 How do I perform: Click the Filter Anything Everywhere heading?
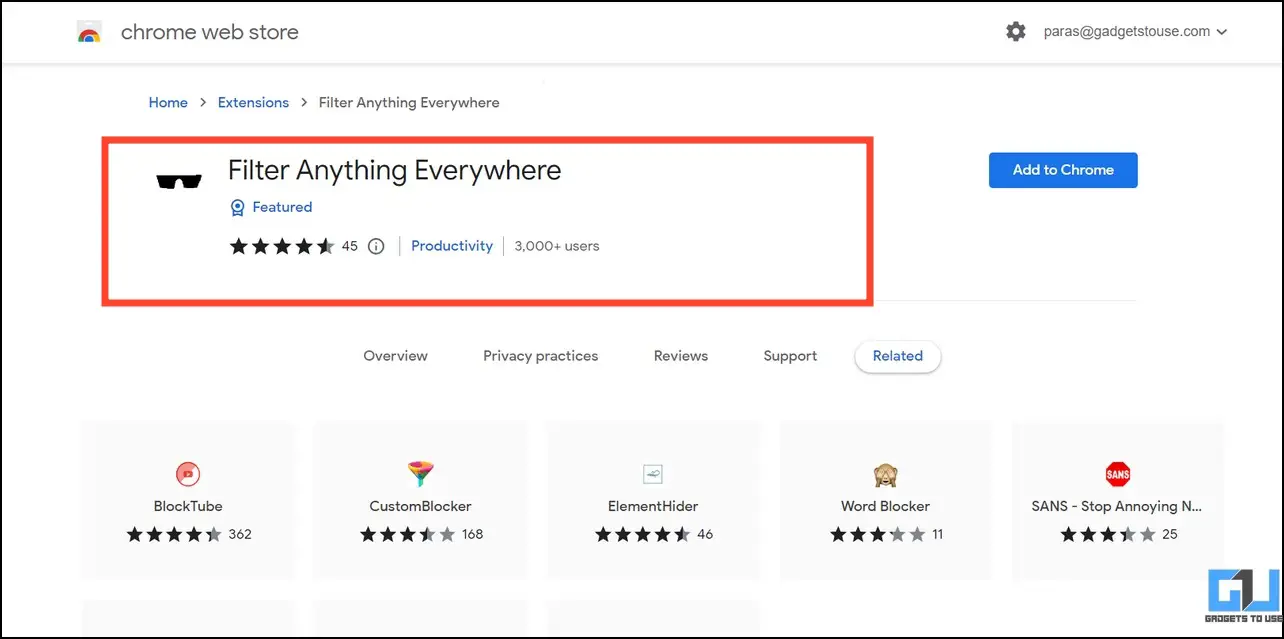tap(394, 171)
